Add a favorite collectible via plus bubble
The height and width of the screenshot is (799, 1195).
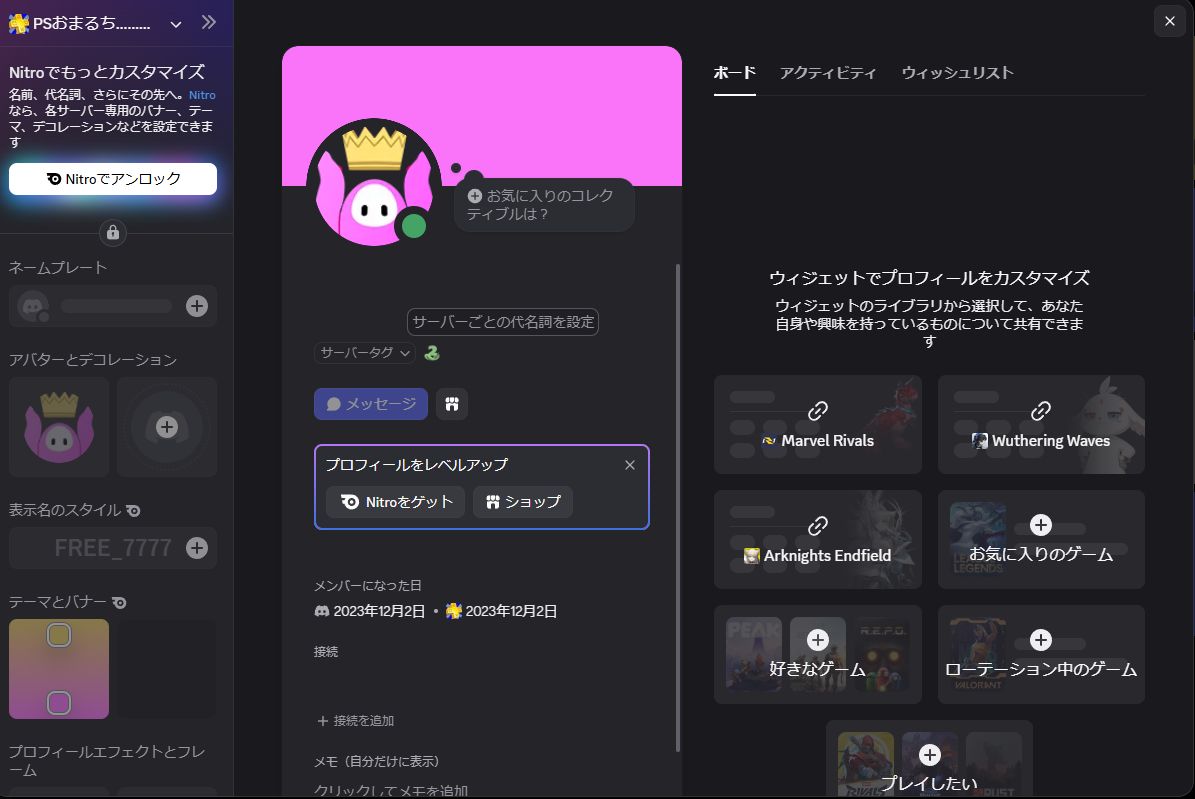click(x=544, y=204)
